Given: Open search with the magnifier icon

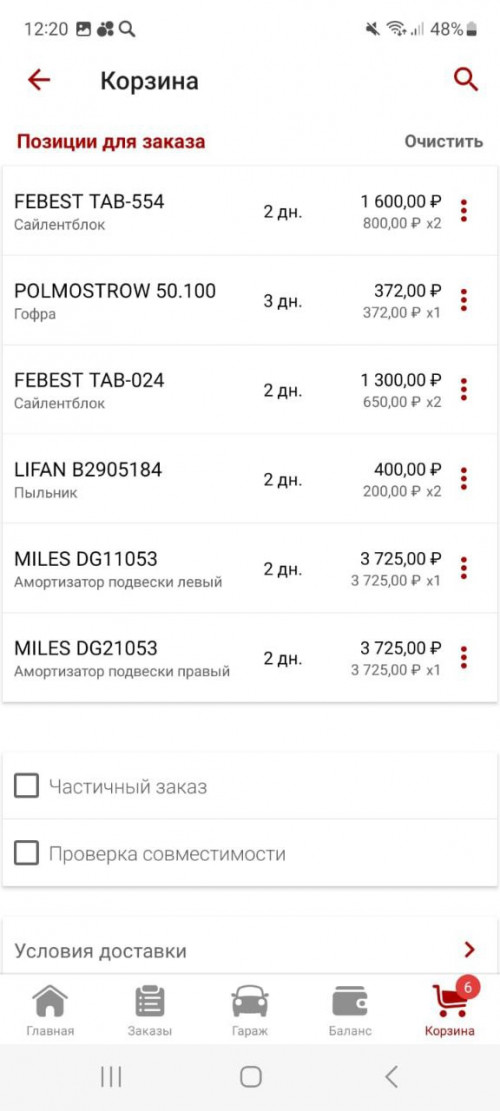Looking at the screenshot, I should [466, 80].
